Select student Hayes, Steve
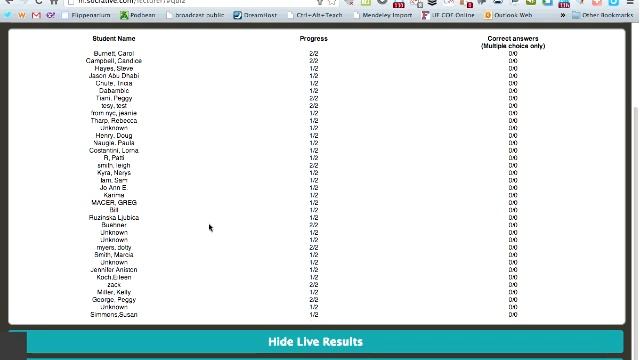 tap(114, 68)
